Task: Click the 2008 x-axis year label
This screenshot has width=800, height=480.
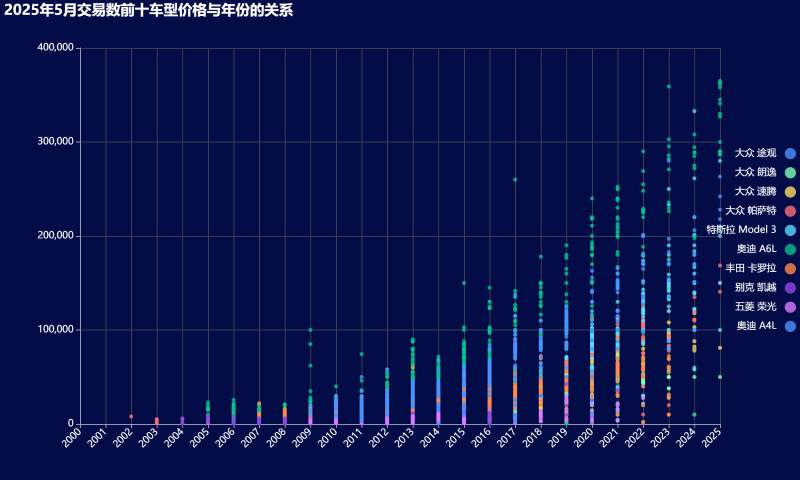Action: click(276, 437)
